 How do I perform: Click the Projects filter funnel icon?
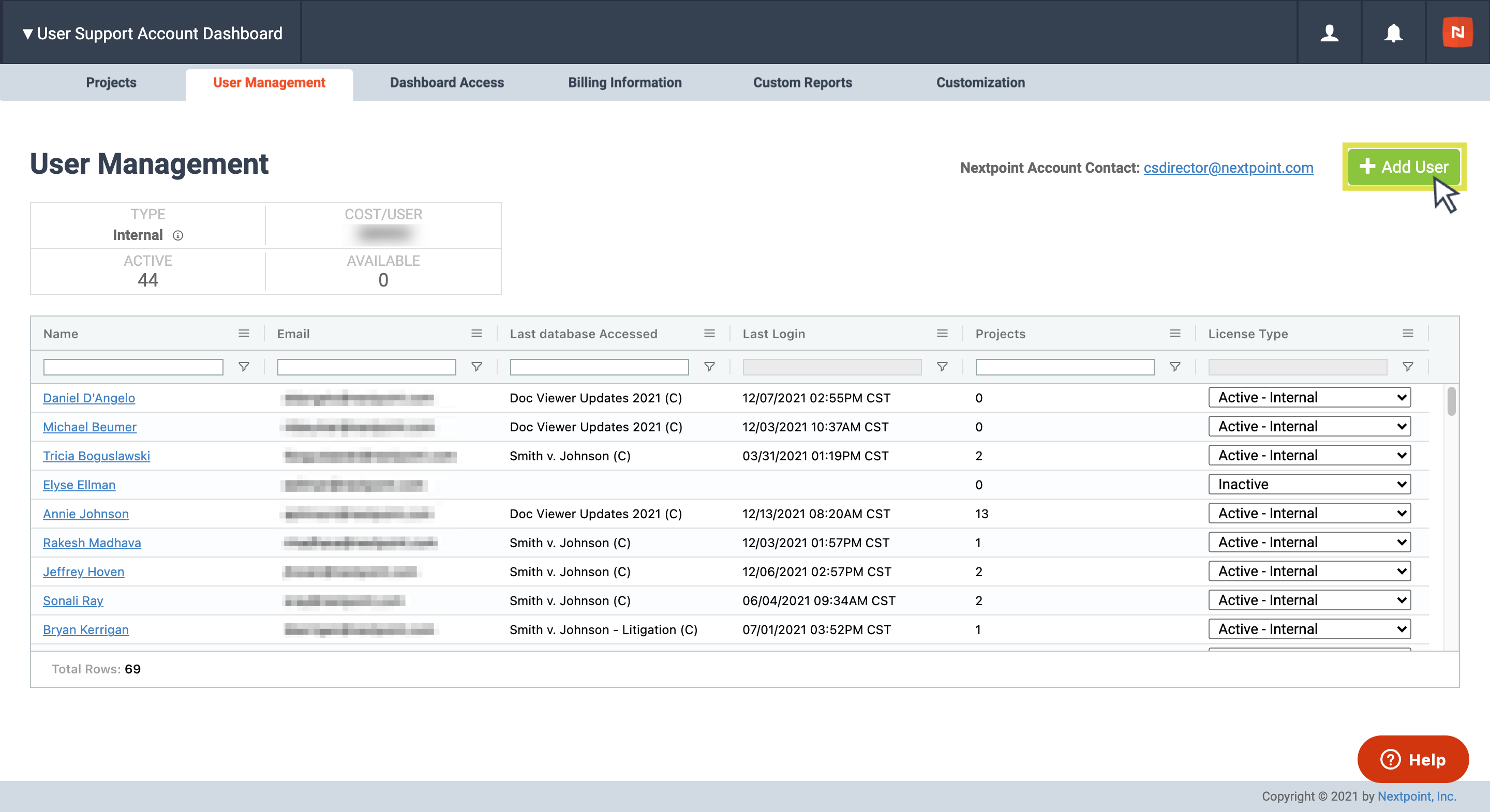tap(1175, 367)
